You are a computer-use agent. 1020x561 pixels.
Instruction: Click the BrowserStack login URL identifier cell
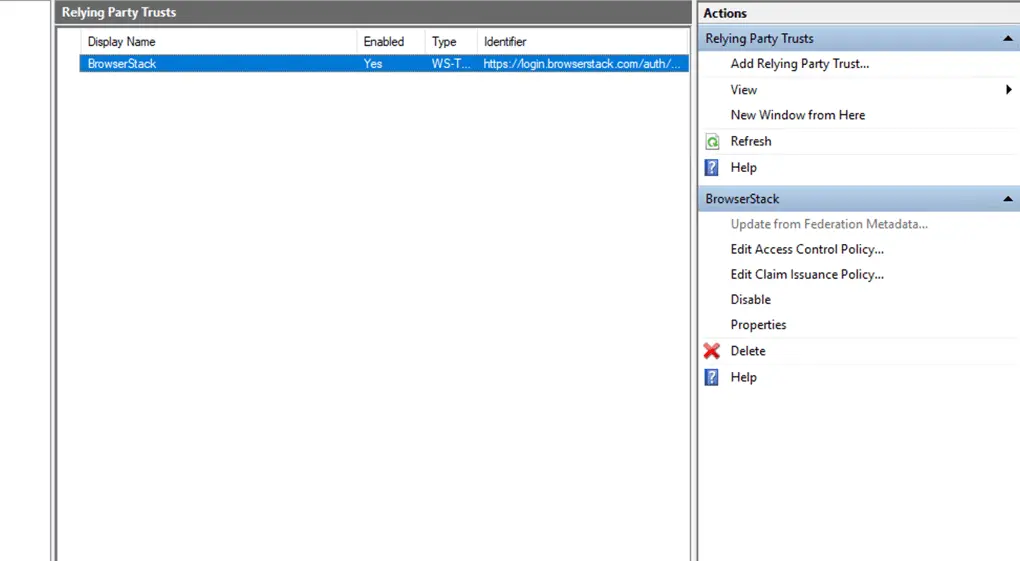coord(584,64)
